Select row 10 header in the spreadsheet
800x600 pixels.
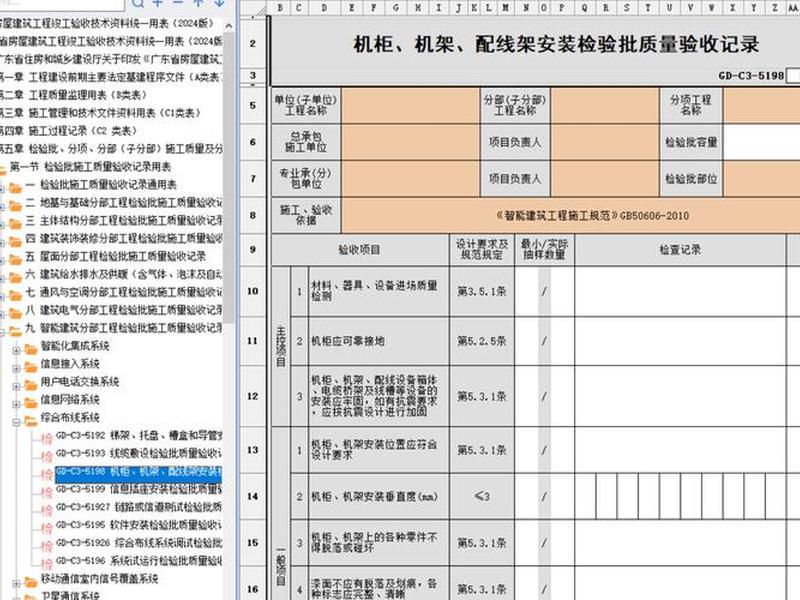click(253, 291)
